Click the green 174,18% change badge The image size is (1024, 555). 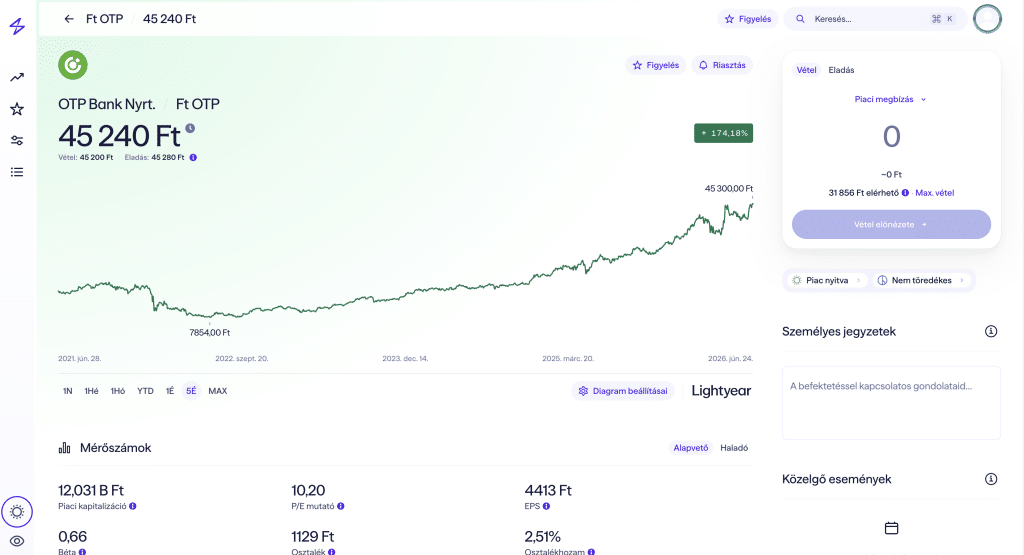tap(724, 133)
